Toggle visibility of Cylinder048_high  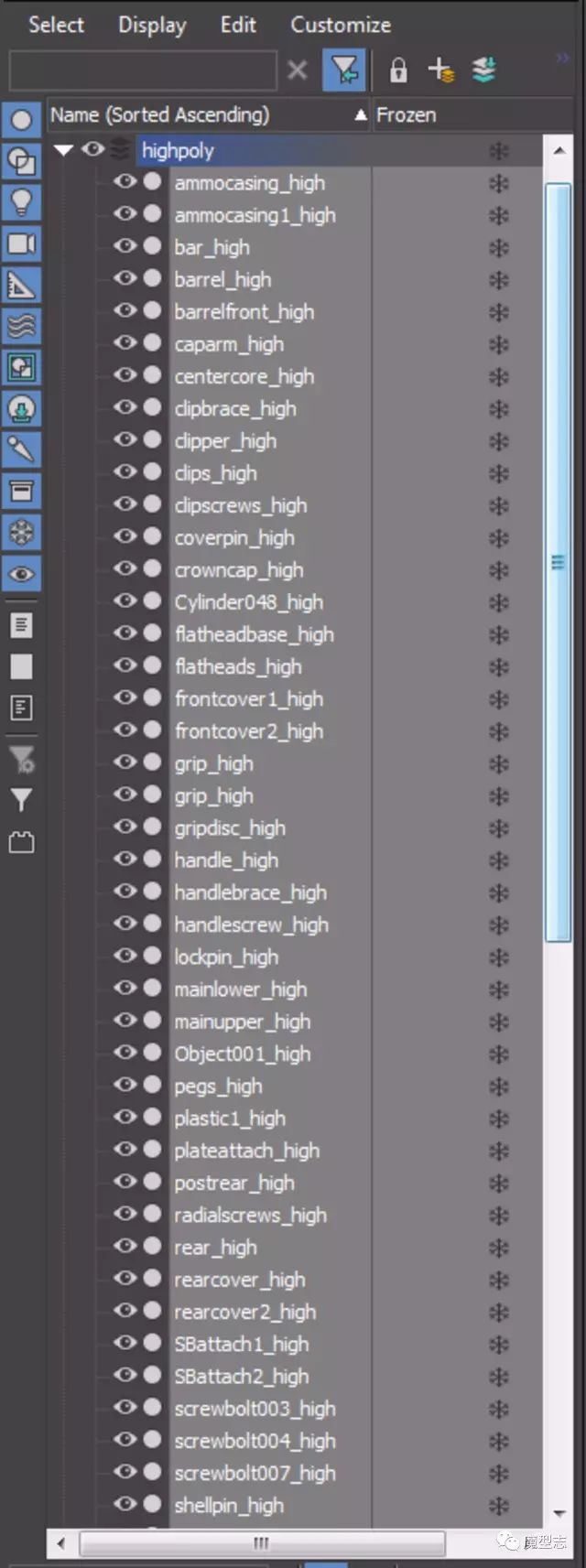point(125,601)
